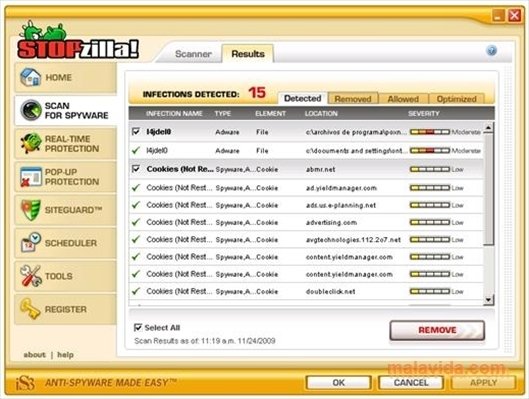Click the Home house icon
The height and width of the screenshot is (399, 529).
point(30,77)
